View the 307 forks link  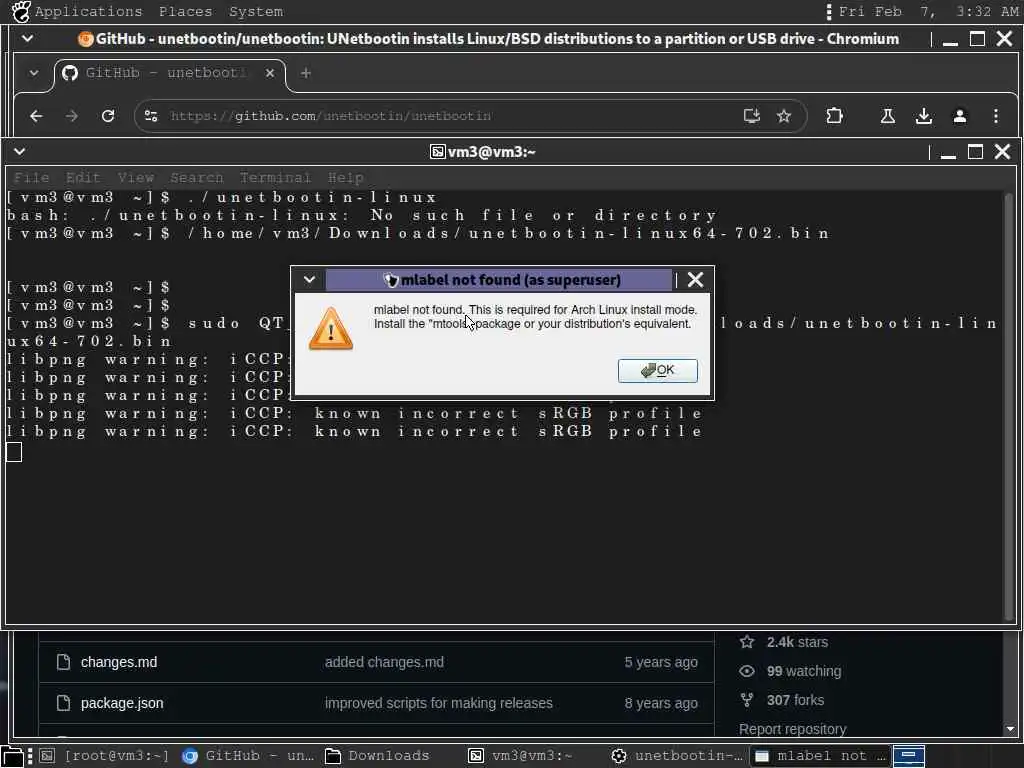(x=795, y=700)
